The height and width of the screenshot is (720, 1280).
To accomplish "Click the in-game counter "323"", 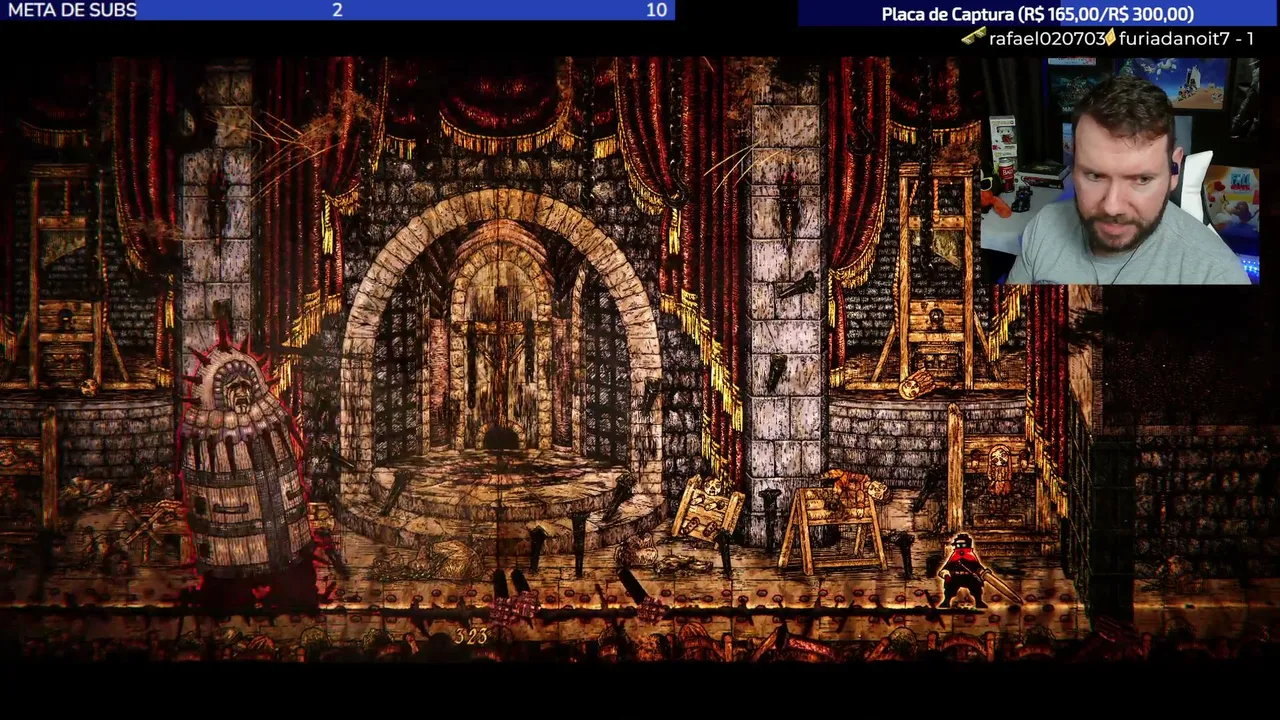I will [x=470, y=636].
